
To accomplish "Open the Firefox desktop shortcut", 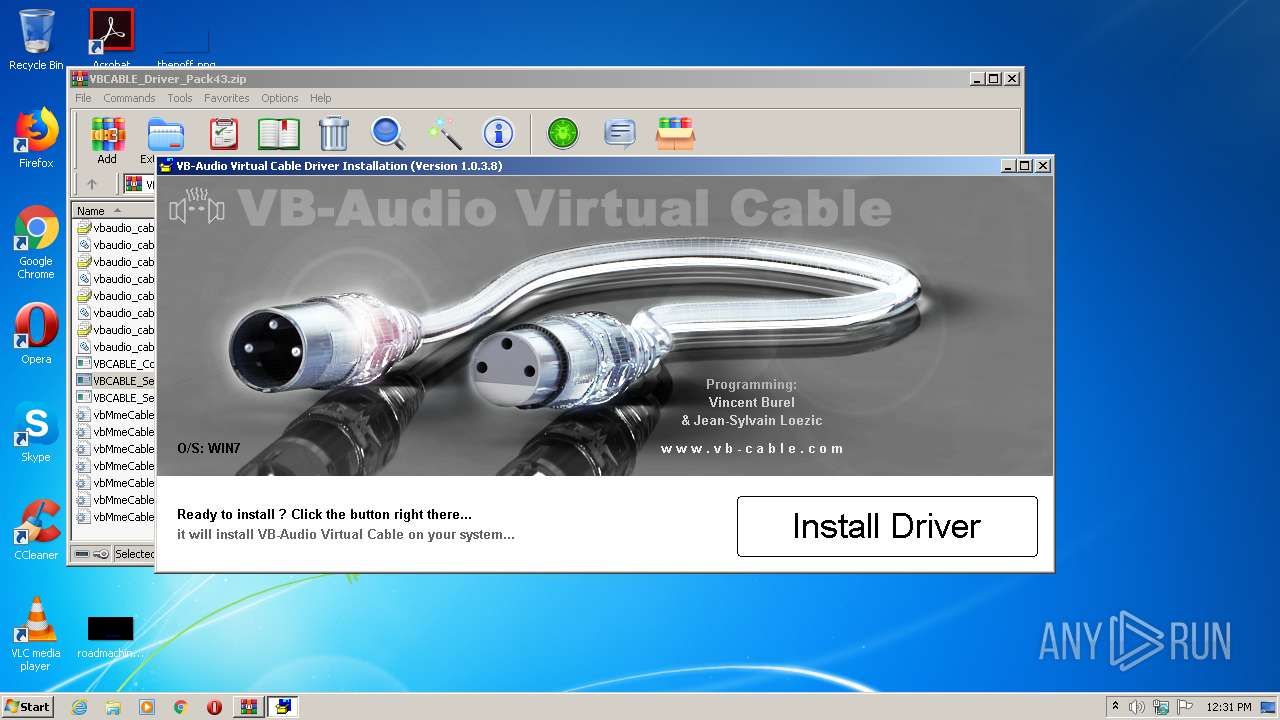I will point(36,138).
